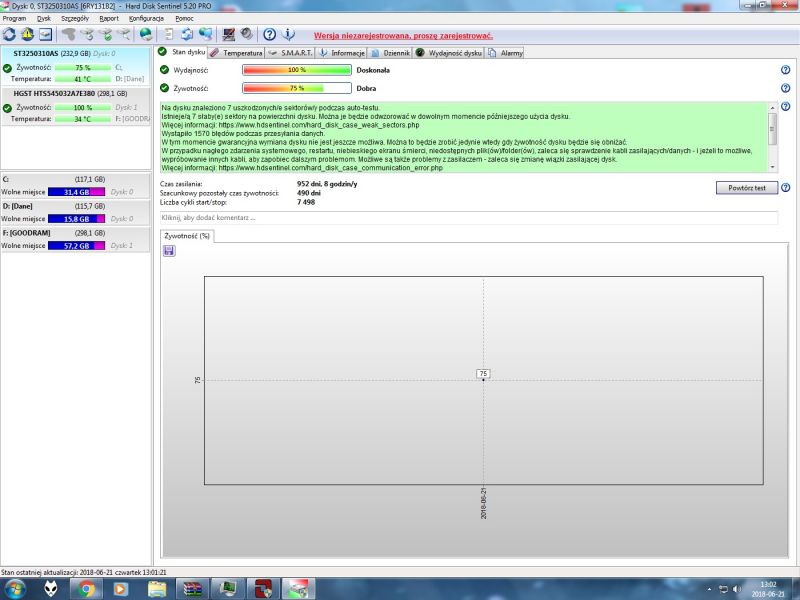Open the Pomoc menu
The height and width of the screenshot is (600, 800).
[184, 18]
